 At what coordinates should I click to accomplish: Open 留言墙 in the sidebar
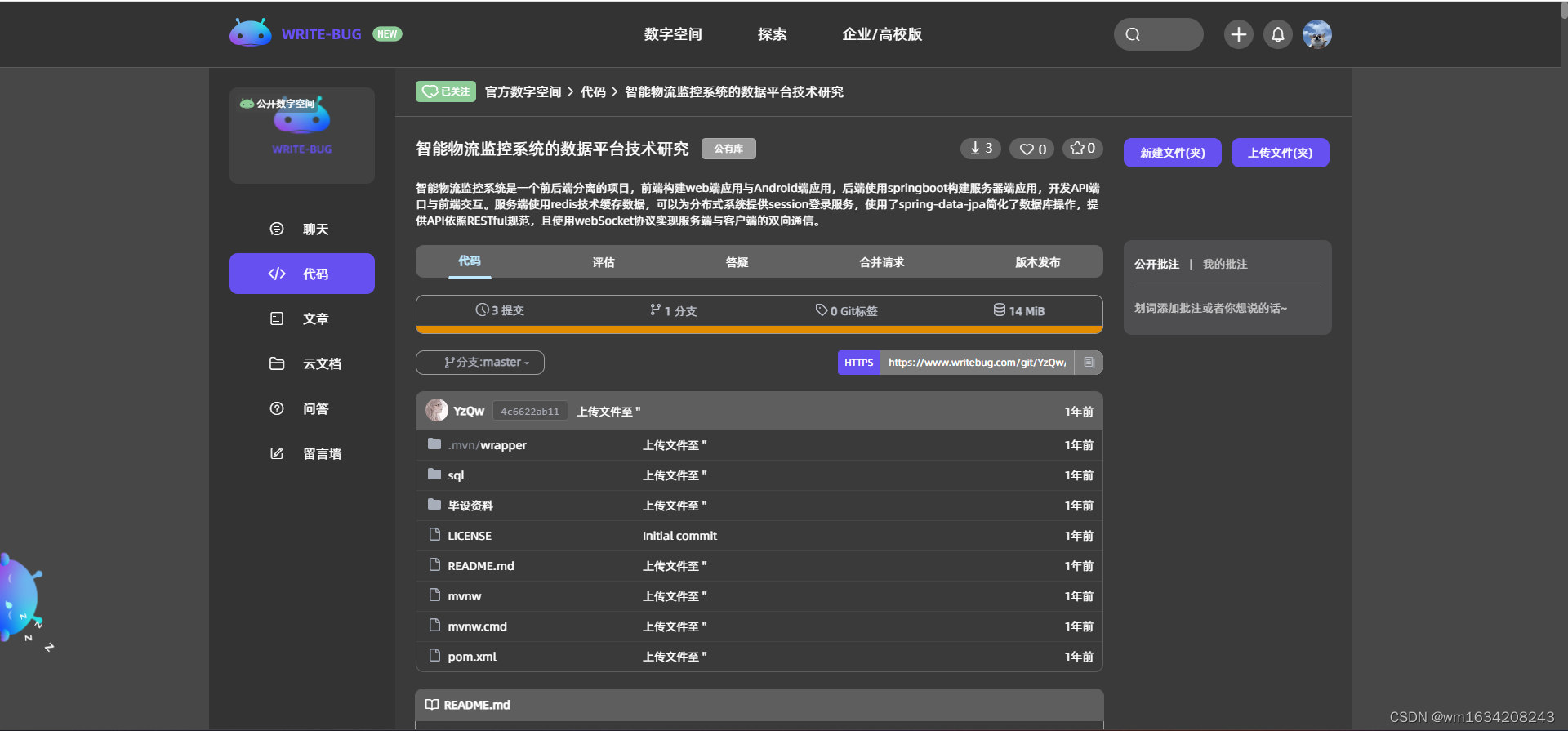pos(302,453)
